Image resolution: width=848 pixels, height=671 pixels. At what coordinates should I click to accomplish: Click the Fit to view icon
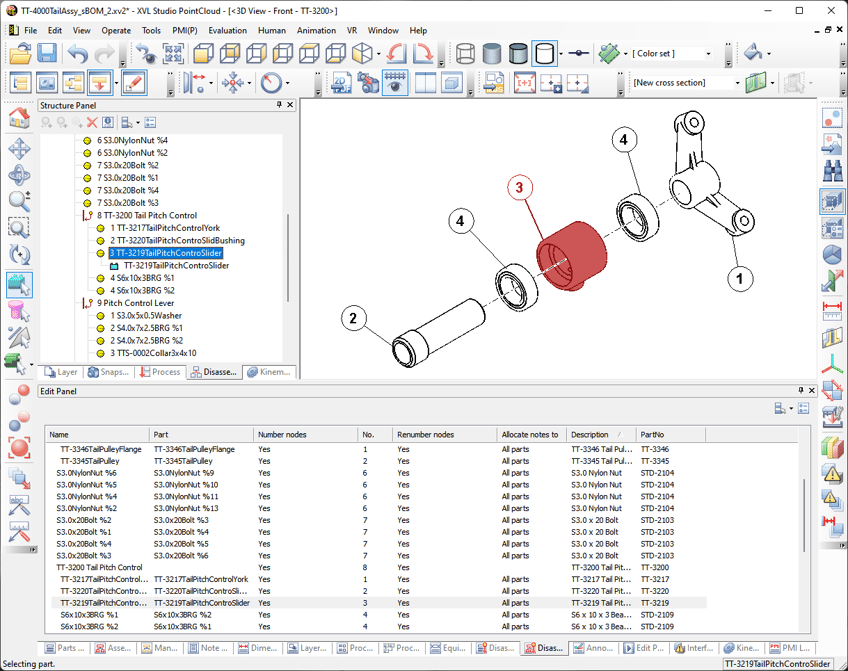click(173, 54)
